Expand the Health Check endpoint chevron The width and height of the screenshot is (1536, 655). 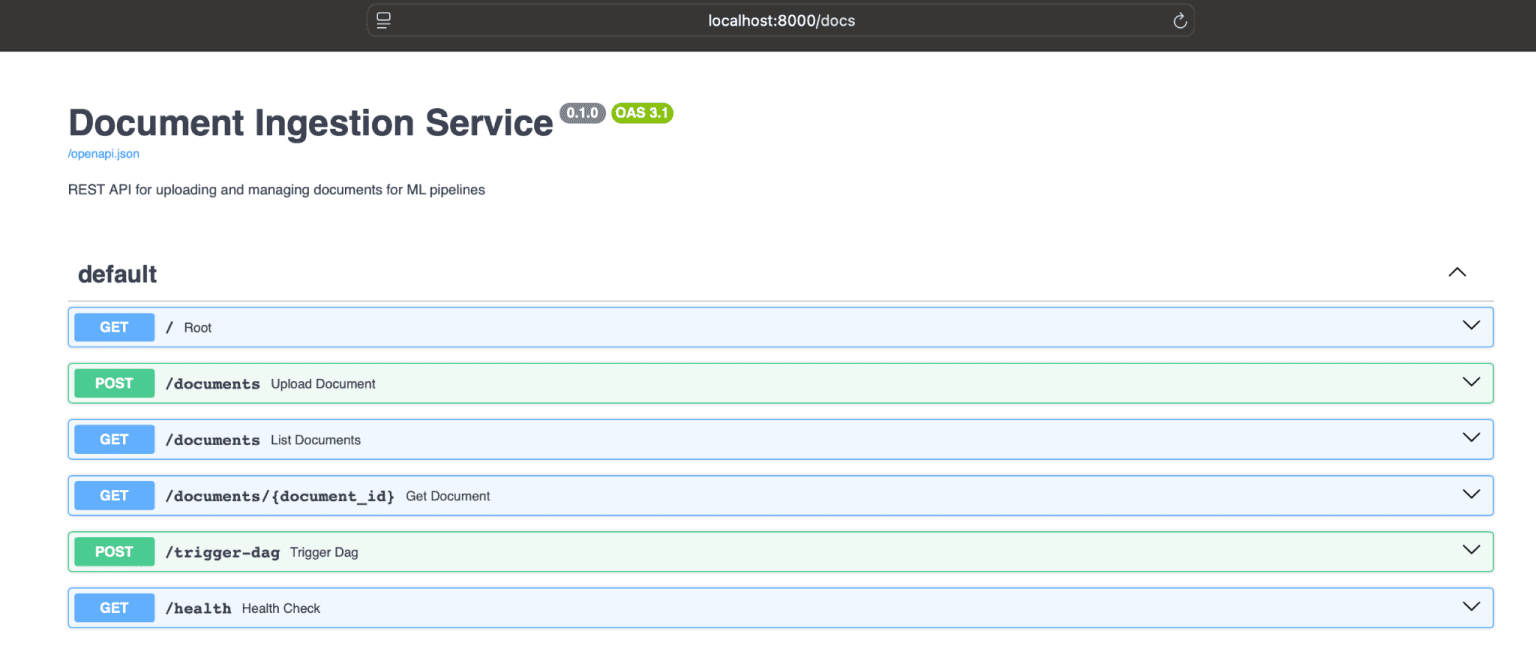[1471, 606]
